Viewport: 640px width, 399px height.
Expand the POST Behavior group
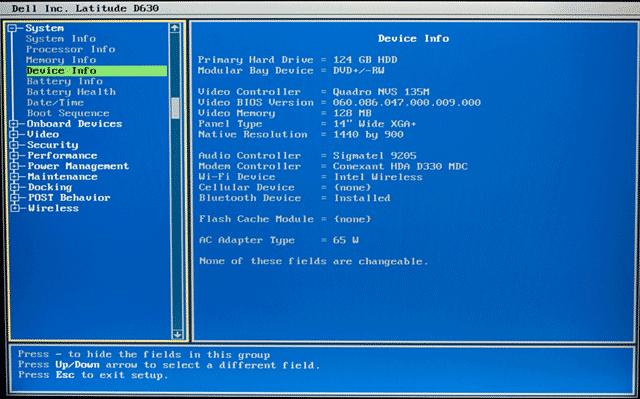click(15, 197)
